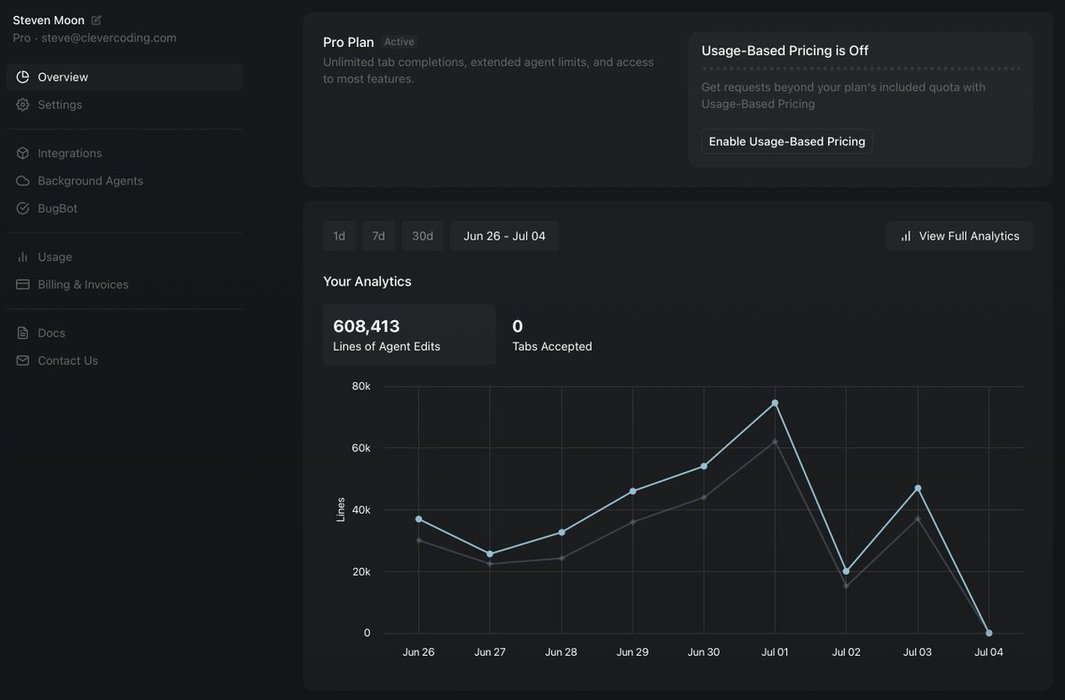Viewport: 1065px width, 700px height.
Task: Click the Usage bar chart icon
Action: click(23, 257)
